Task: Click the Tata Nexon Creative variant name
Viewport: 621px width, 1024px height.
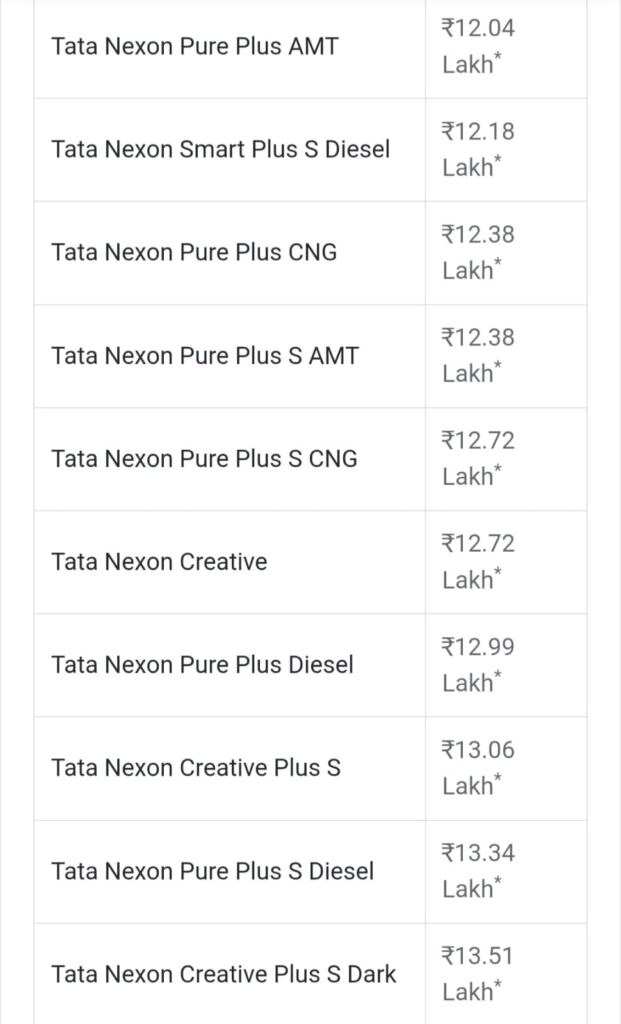Action: 159,561
